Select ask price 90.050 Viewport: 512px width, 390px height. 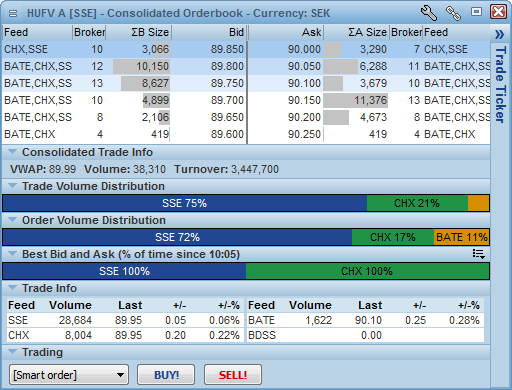304,66
